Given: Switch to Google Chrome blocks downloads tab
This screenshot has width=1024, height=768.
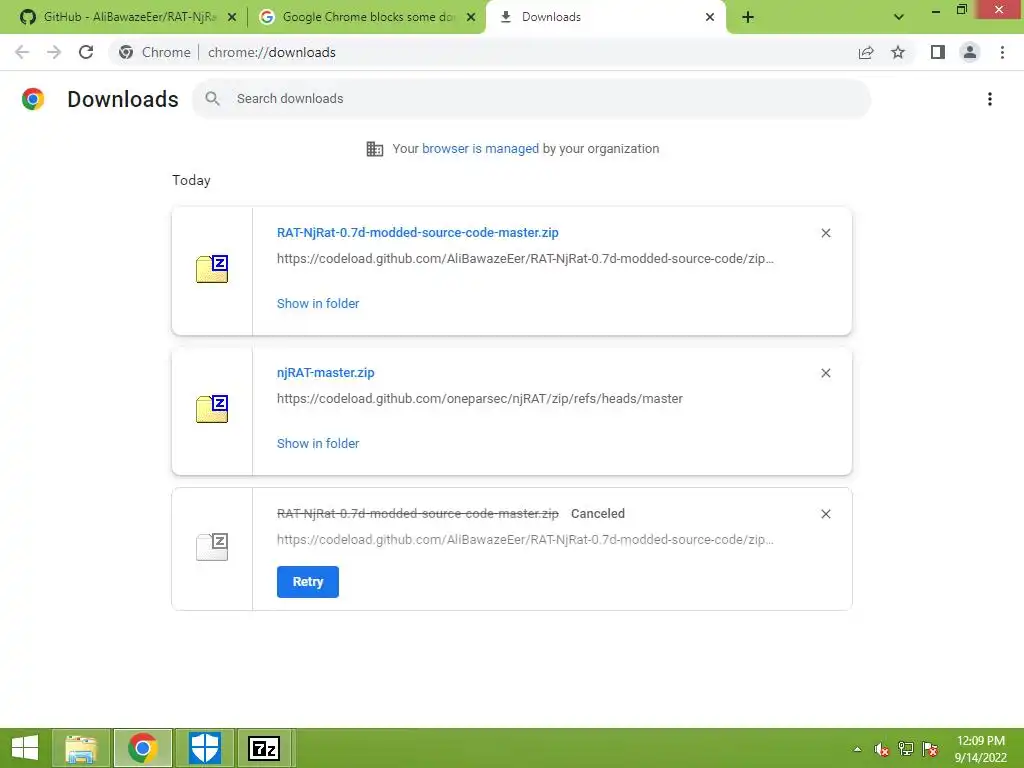Looking at the screenshot, I should (x=366, y=17).
